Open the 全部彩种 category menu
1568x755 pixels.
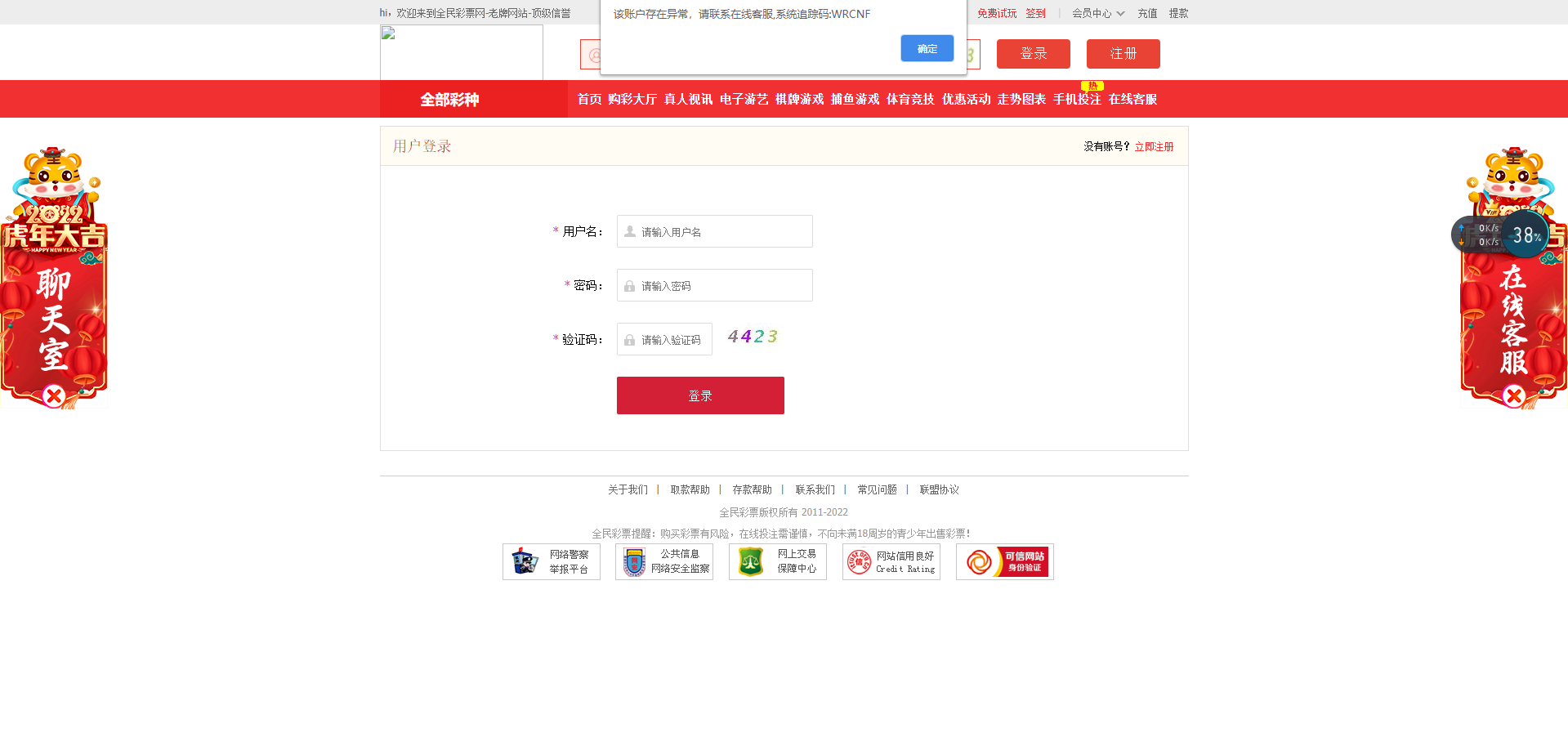(x=449, y=100)
